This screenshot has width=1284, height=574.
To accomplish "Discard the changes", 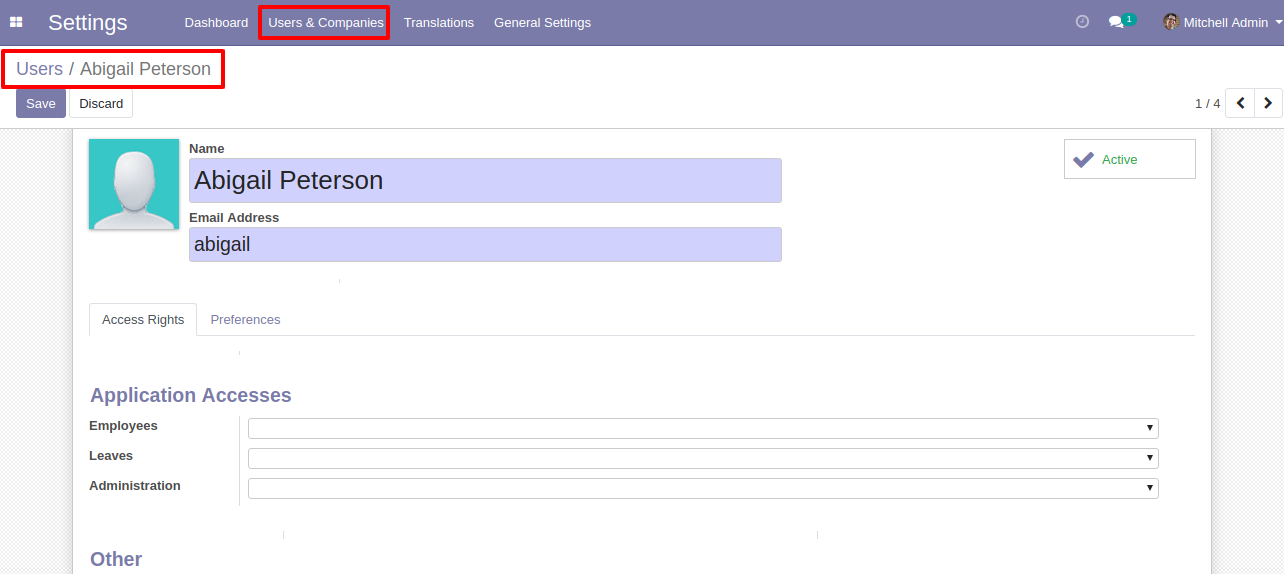I will [x=101, y=104].
